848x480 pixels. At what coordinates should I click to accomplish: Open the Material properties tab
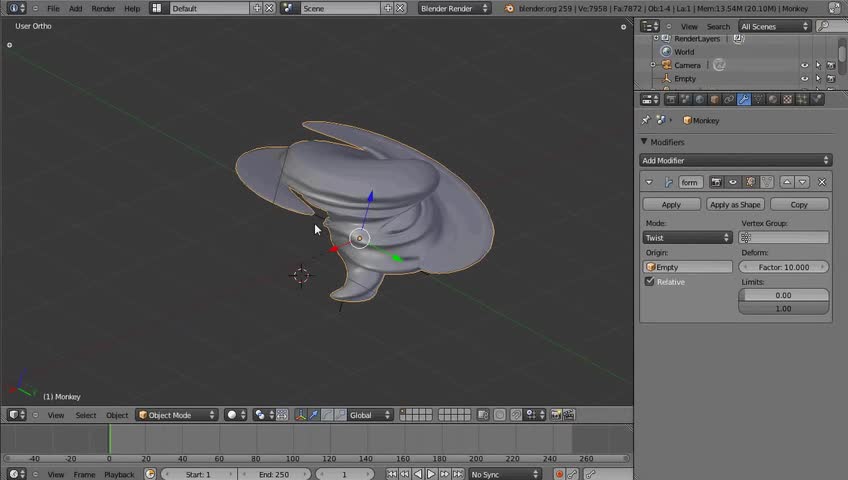coord(773,99)
